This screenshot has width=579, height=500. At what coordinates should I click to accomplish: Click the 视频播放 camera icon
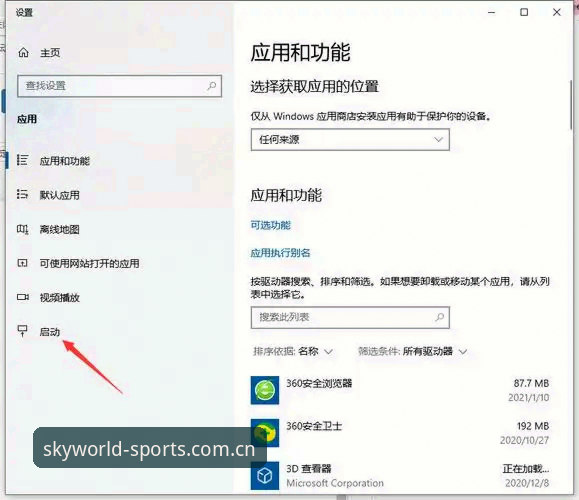[x=23, y=297]
